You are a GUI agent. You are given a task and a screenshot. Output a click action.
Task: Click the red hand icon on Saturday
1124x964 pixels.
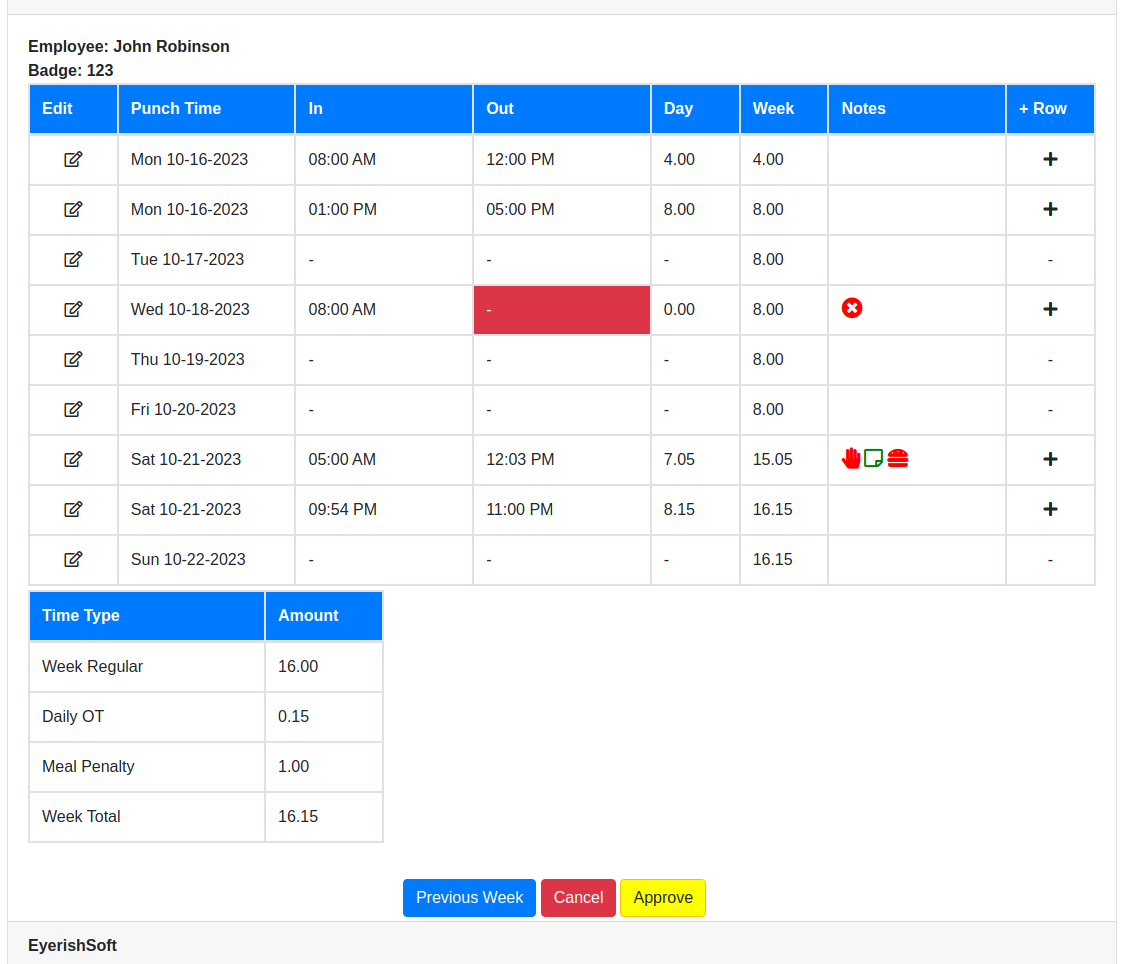[x=851, y=458]
